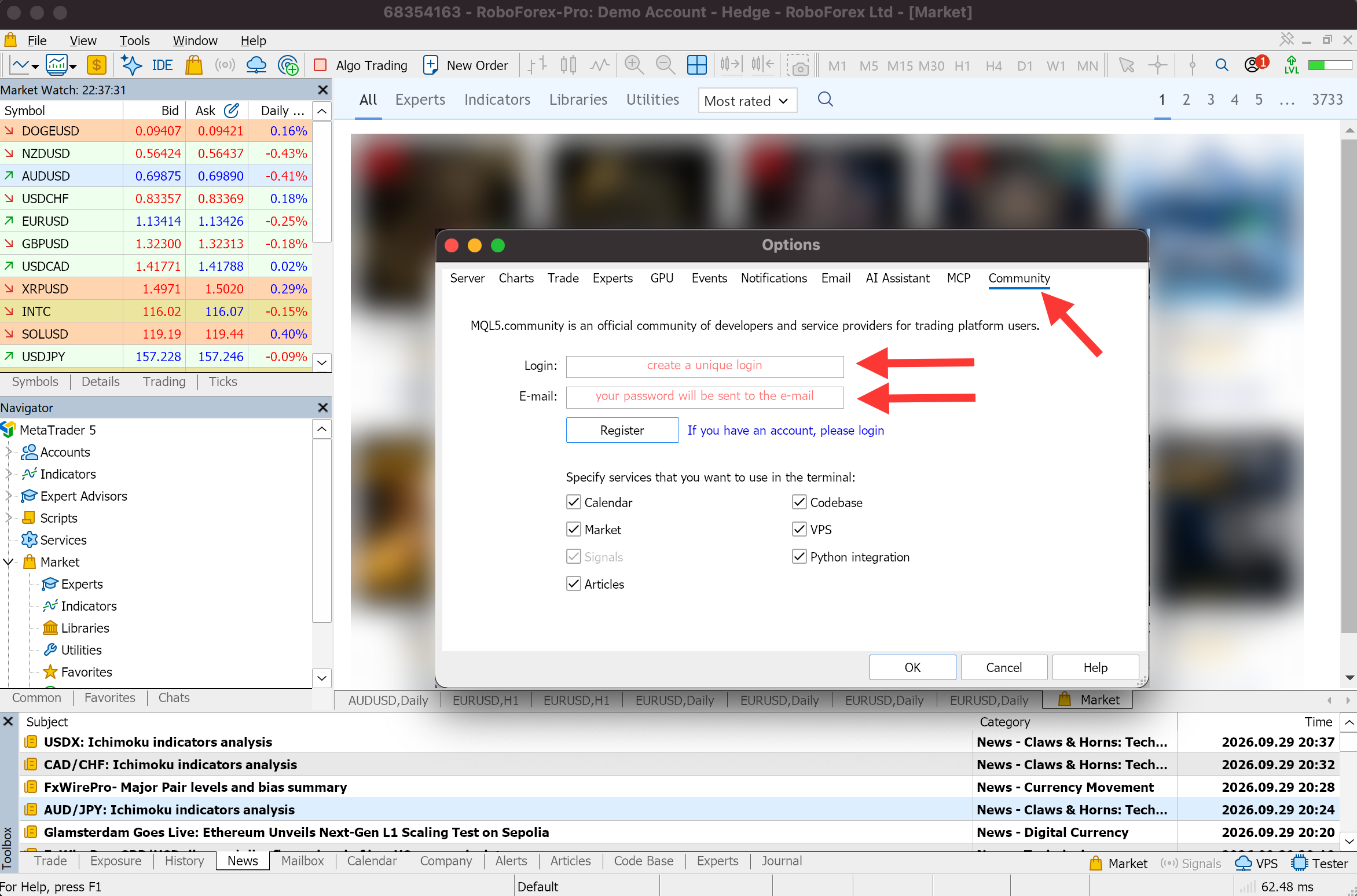Viewport: 1357px width, 896px height.
Task: Switch to the Notifications tab in Options
Action: coord(773,278)
